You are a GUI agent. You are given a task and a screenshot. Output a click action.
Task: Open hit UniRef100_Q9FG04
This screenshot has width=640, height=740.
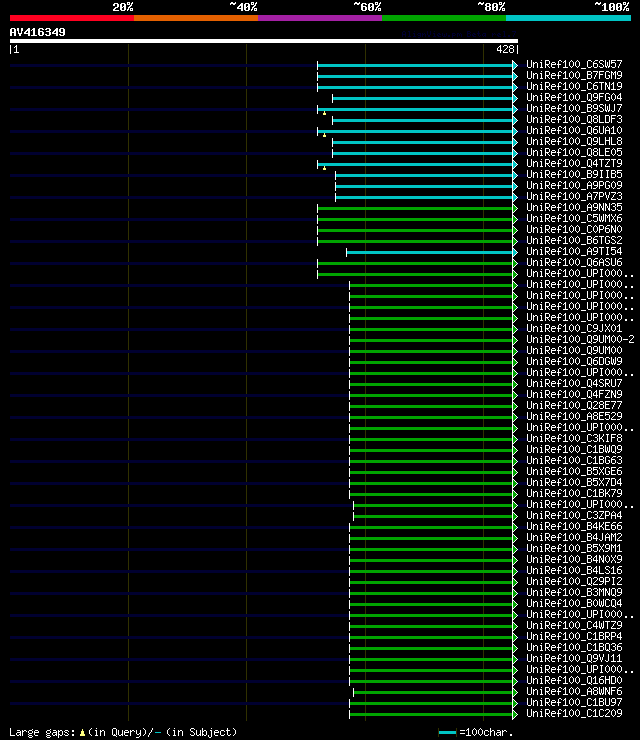coord(574,97)
